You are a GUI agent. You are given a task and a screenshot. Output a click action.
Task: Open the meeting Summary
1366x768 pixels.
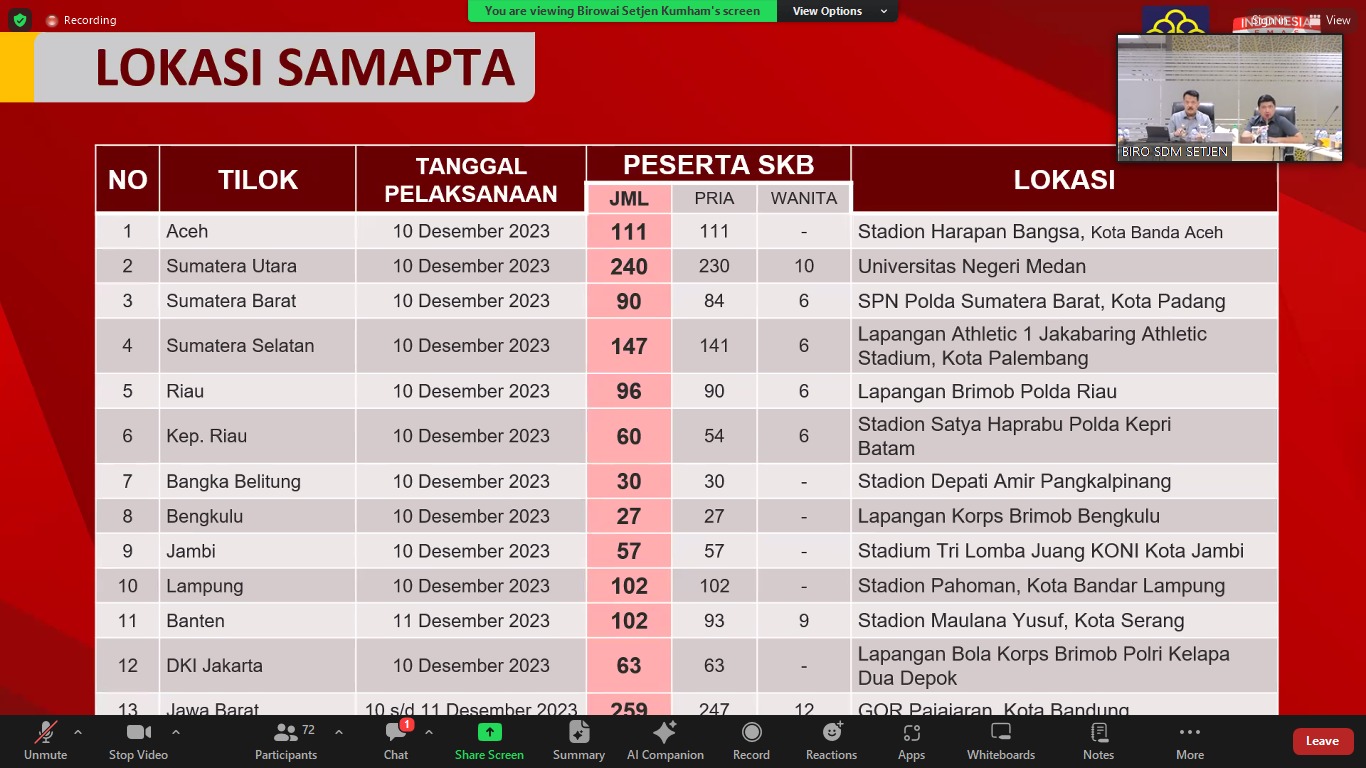(578, 740)
